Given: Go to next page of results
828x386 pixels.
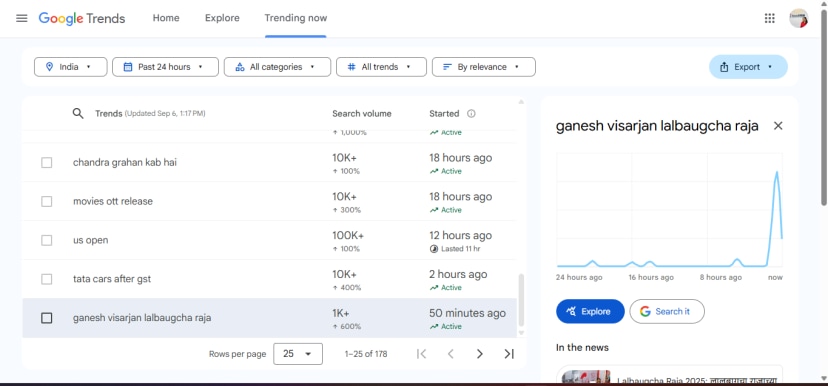Looking at the screenshot, I should click(479, 354).
